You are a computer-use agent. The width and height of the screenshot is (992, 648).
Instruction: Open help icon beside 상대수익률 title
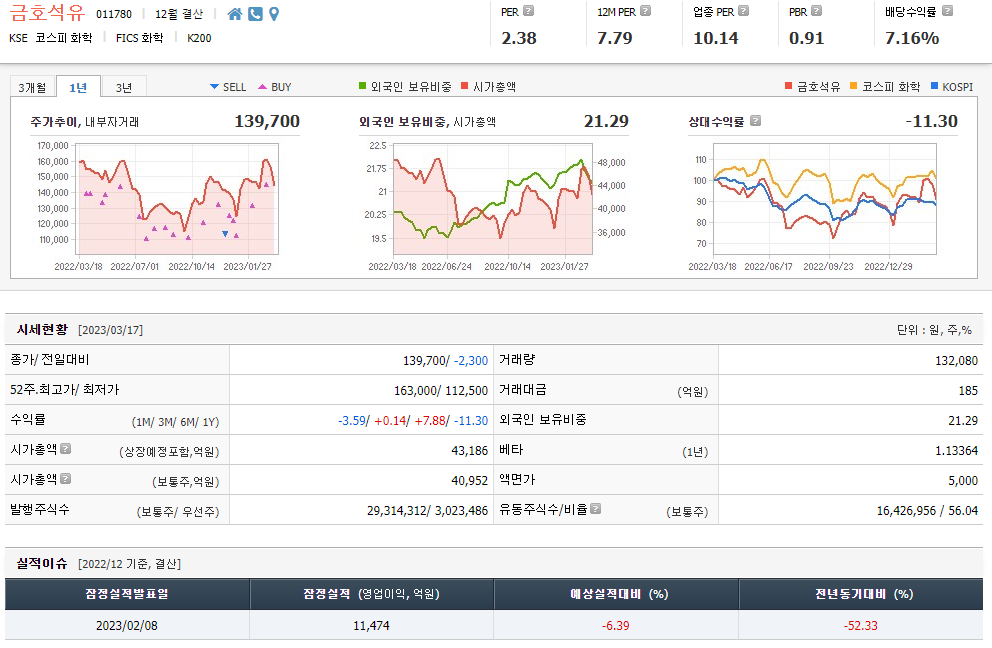[755, 121]
